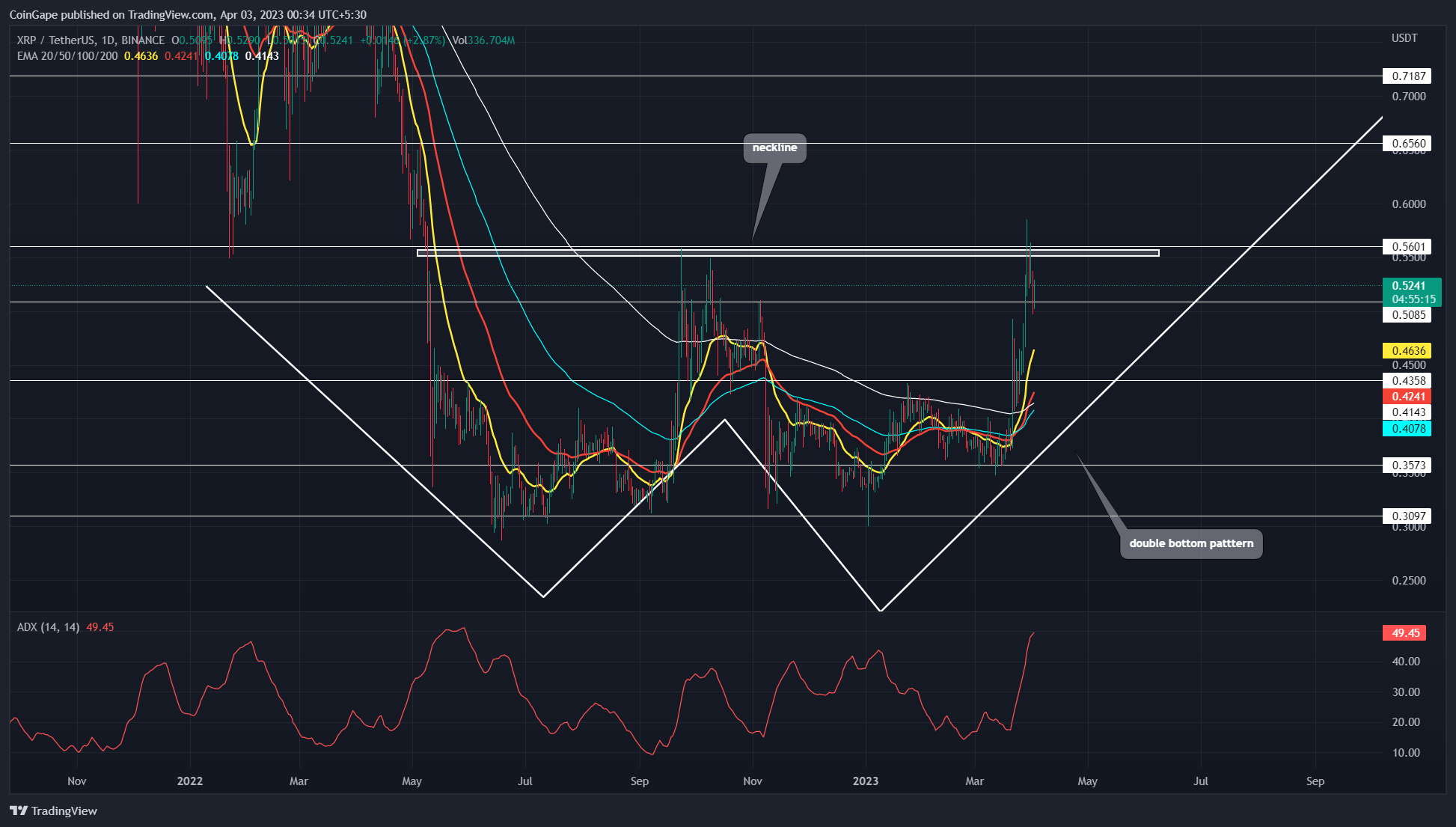Select the 0.7187 price level label
The image size is (1456, 827).
pyautogui.click(x=1407, y=76)
